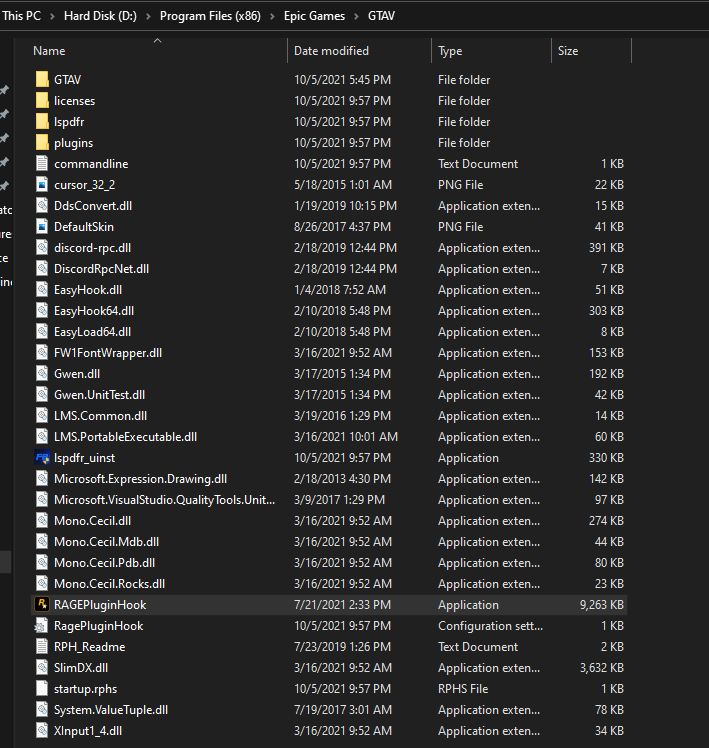Click the EasyLoad64.dll file icon
This screenshot has height=748, width=709.
pyautogui.click(x=42, y=332)
